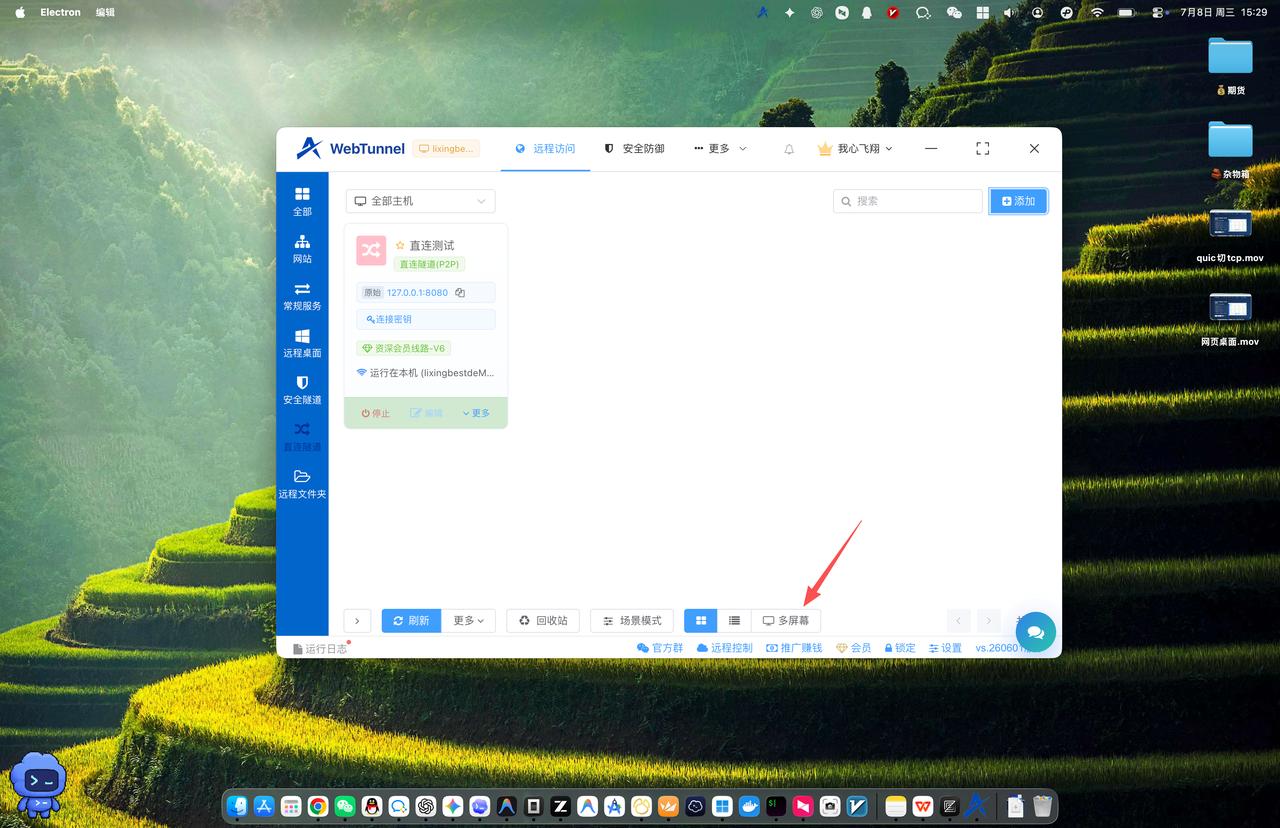
Task: Expand 更多 dropdown next to 刷新
Action: tap(468, 621)
